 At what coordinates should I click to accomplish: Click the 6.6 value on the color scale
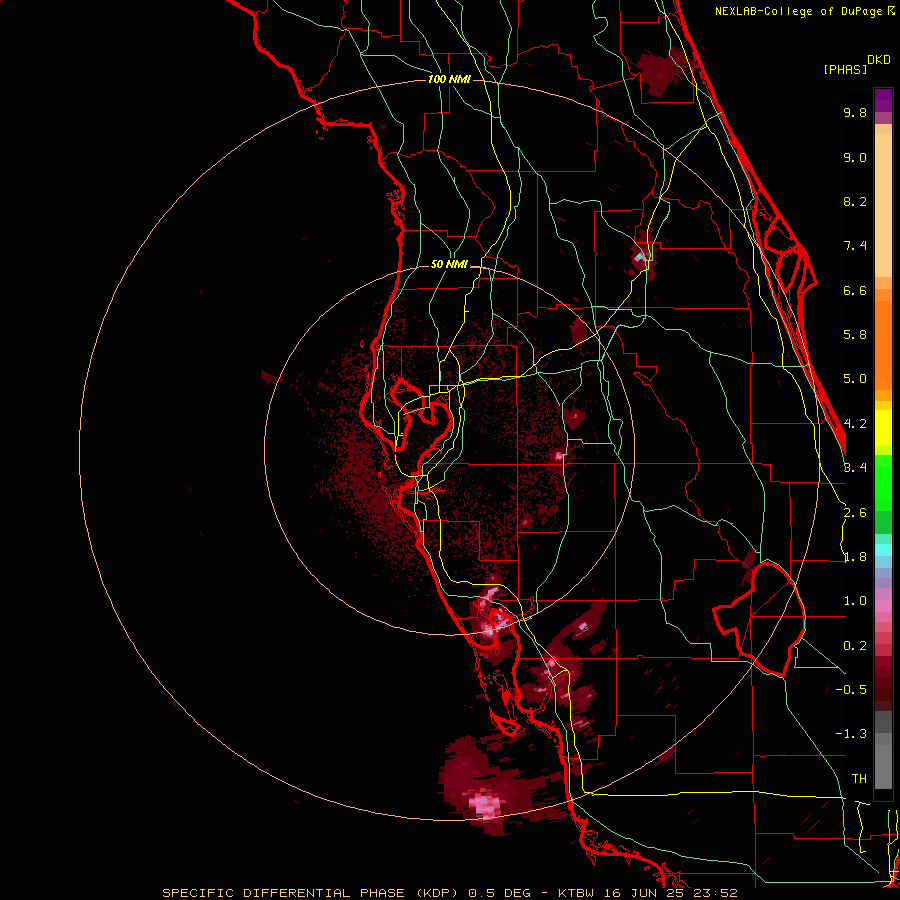click(855, 290)
